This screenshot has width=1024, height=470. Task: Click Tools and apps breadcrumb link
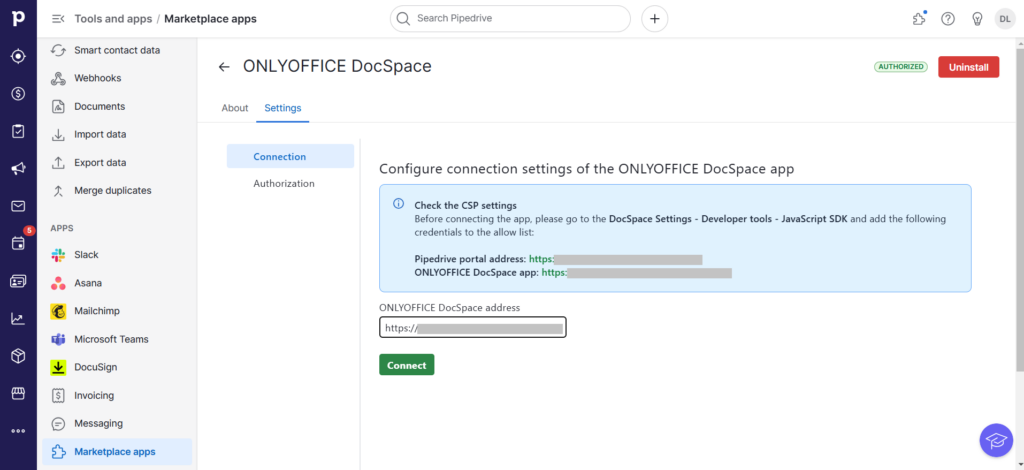(113, 19)
